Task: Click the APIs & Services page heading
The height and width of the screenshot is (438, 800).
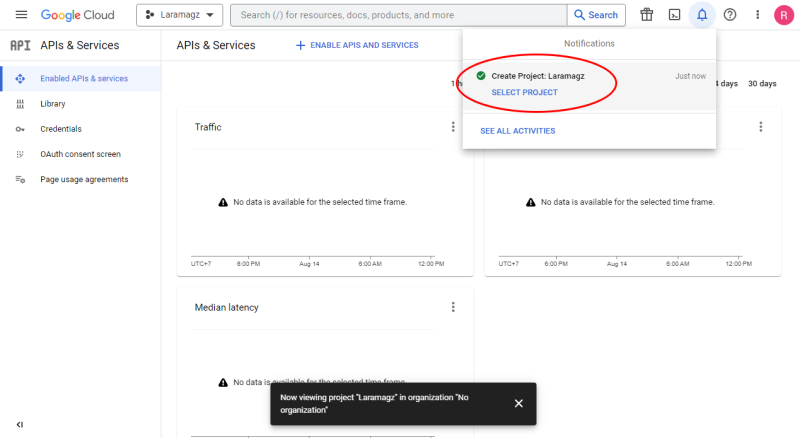Action: click(x=216, y=45)
